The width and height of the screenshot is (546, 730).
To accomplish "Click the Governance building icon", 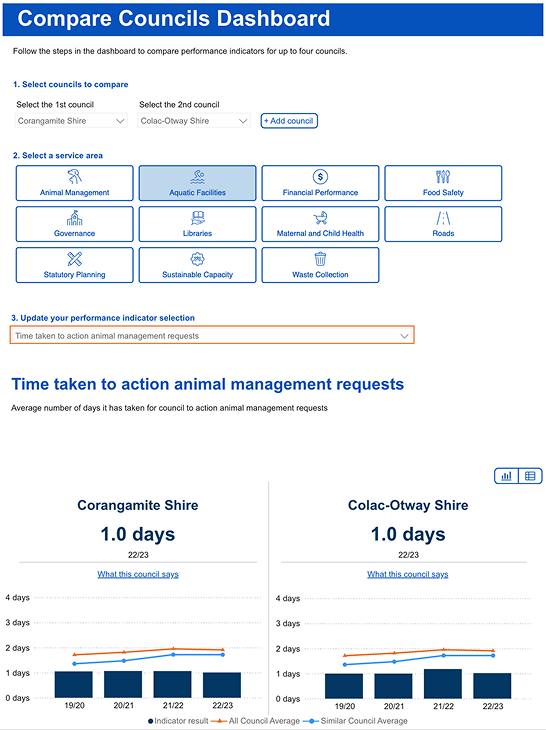I will pyautogui.click(x=74, y=217).
